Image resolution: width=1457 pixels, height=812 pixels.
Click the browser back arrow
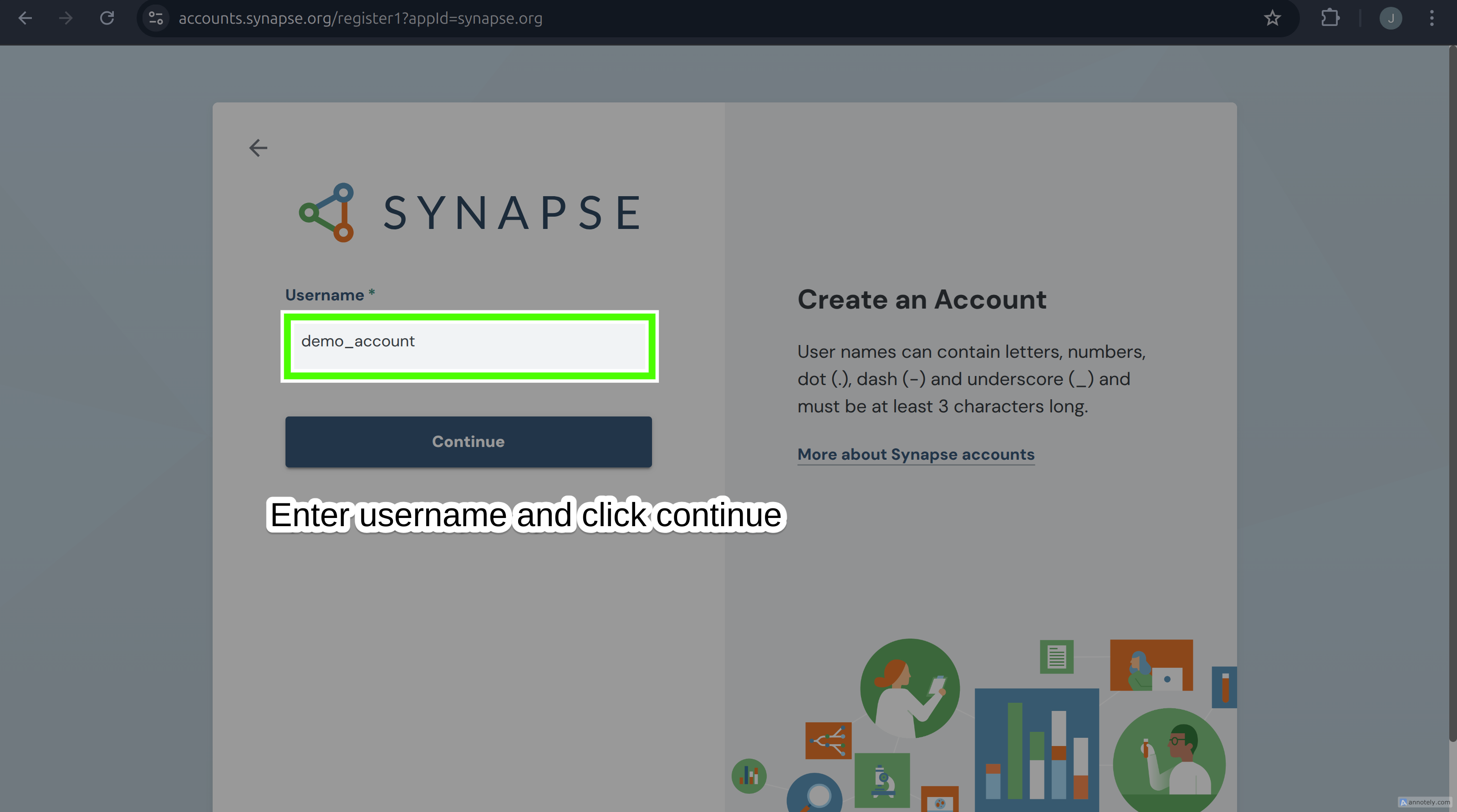25,18
